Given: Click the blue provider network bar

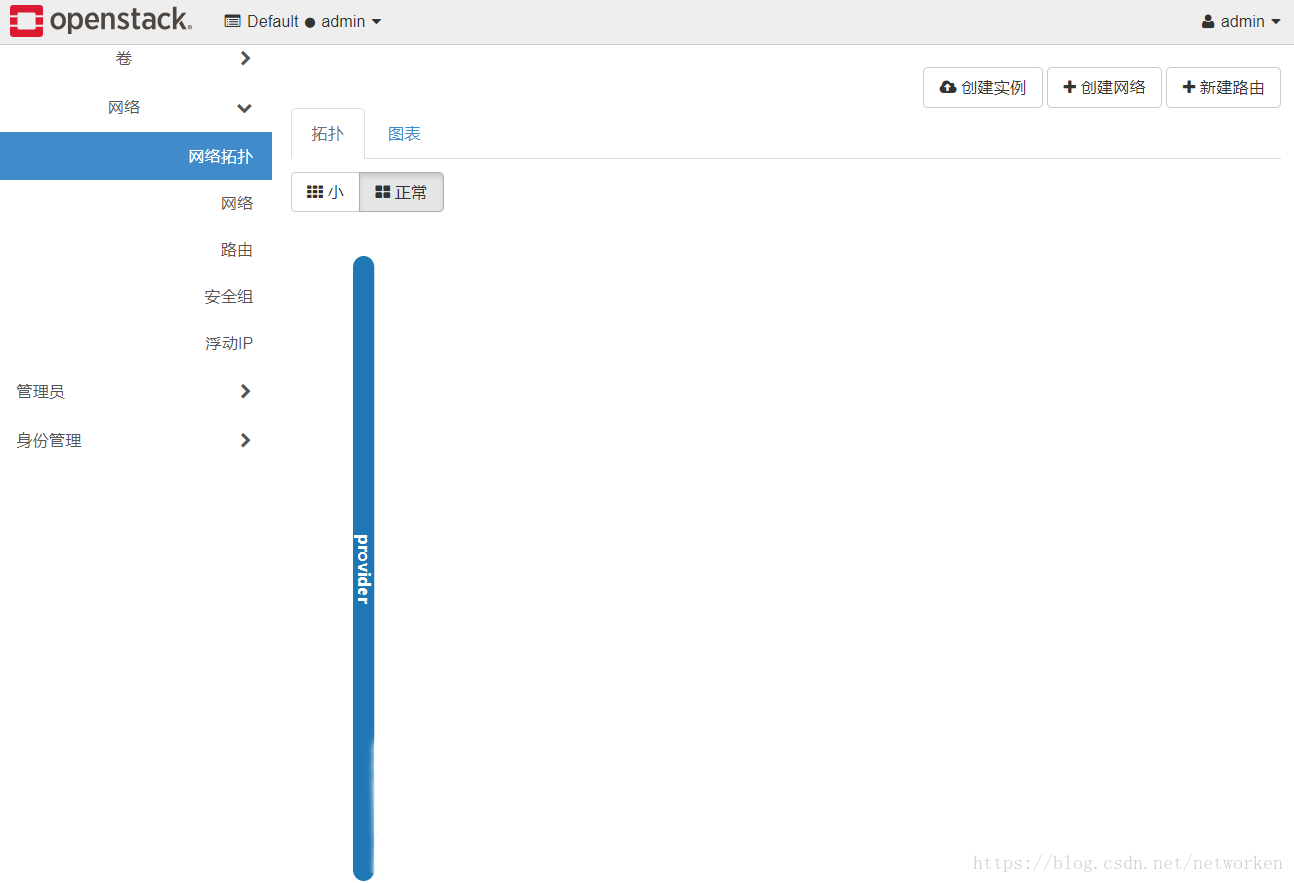Looking at the screenshot, I should click(363, 560).
